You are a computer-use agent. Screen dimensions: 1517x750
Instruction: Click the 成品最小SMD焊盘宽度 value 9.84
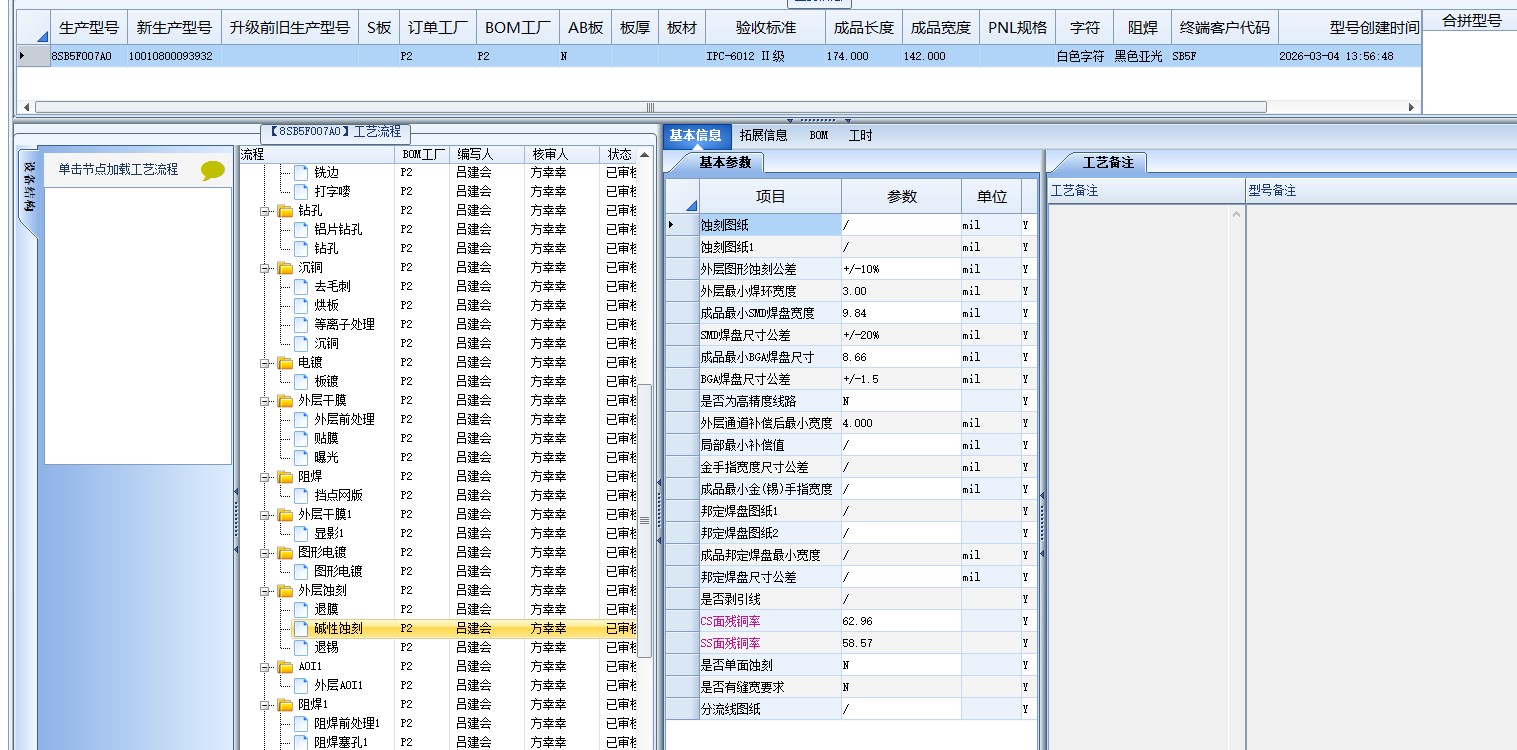[x=901, y=313]
